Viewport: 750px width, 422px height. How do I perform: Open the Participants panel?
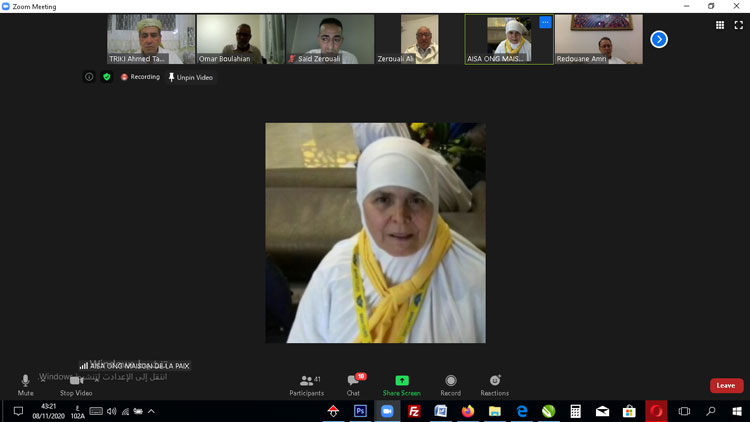(x=306, y=382)
